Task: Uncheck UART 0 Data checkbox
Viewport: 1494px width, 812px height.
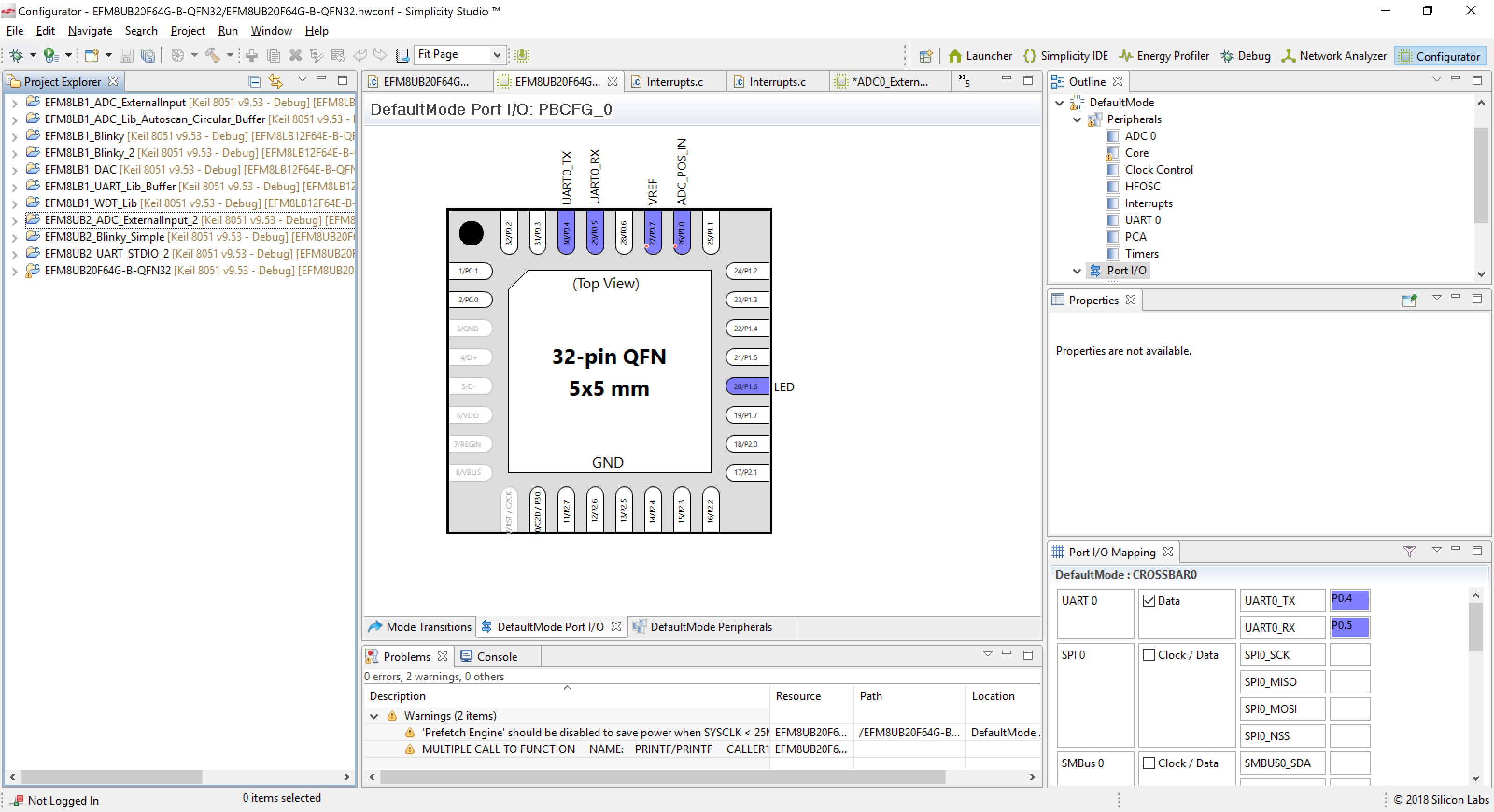Action: point(1149,601)
